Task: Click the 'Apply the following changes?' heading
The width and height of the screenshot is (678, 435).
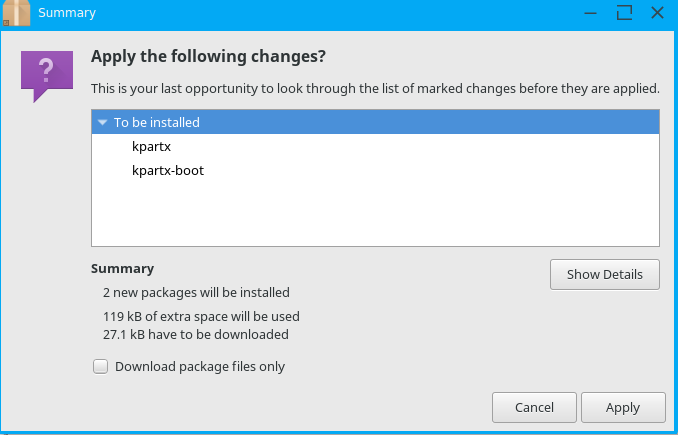Action: pyautogui.click(x=209, y=56)
